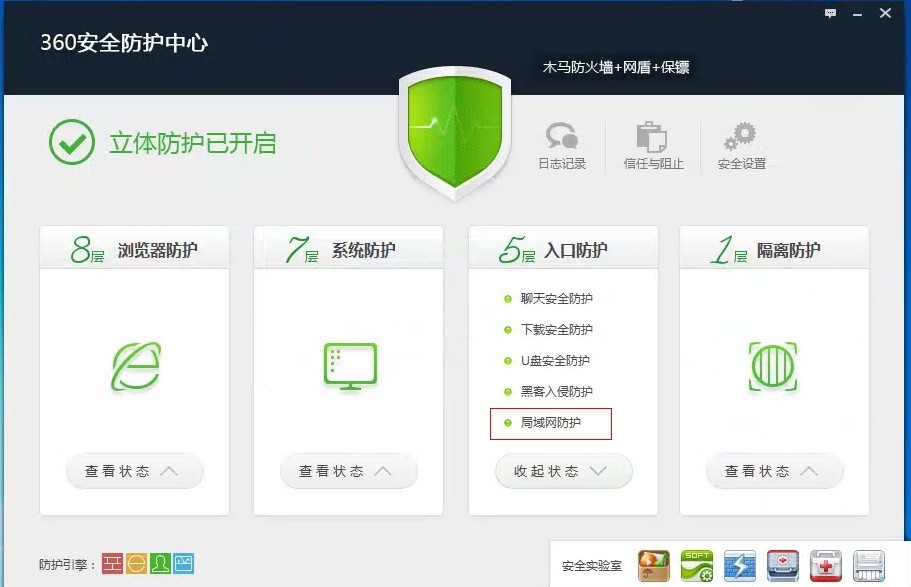Click the 7层 系统防护 header
The height and width of the screenshot is (587, 911).
349,249
